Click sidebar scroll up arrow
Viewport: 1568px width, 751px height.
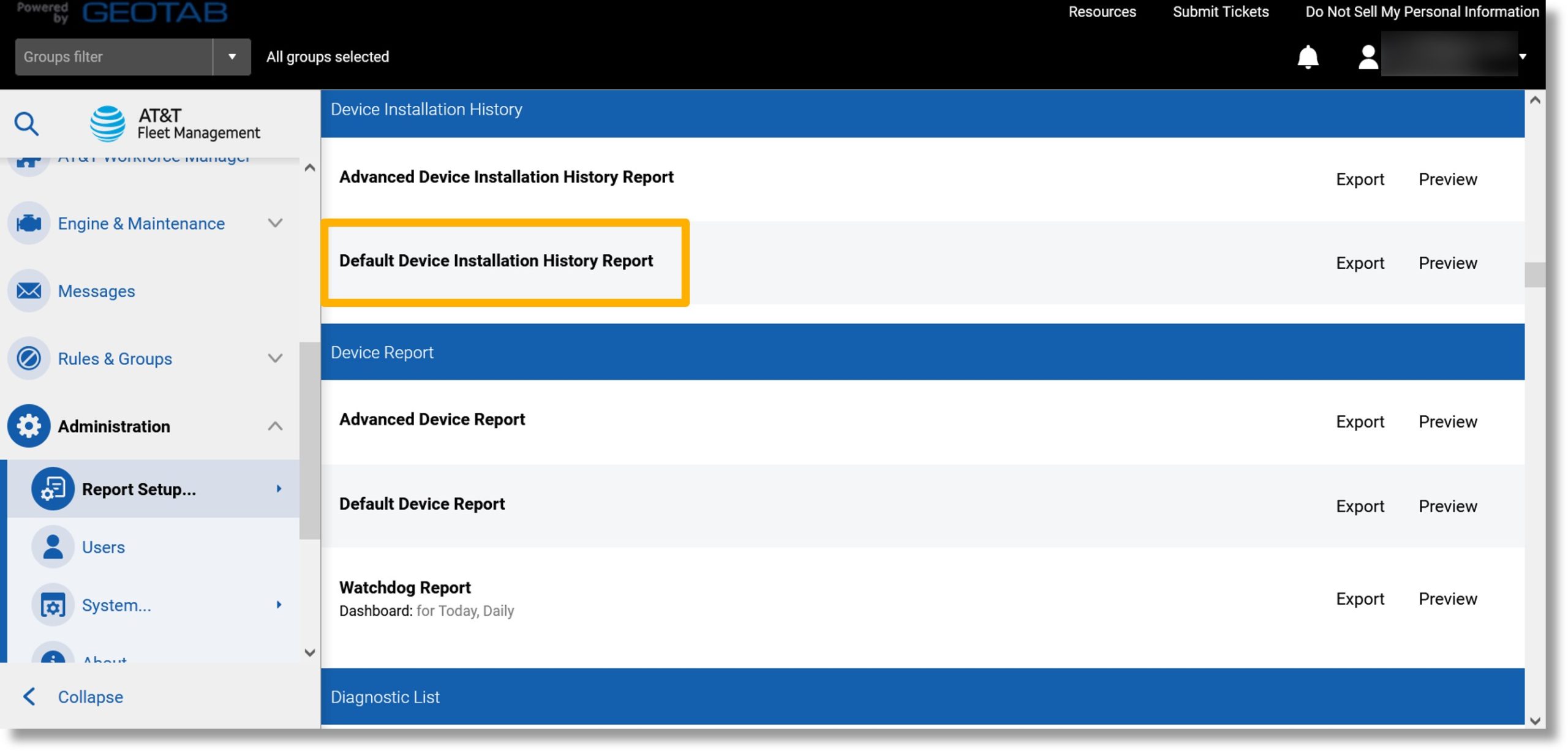tap(310, 167)
